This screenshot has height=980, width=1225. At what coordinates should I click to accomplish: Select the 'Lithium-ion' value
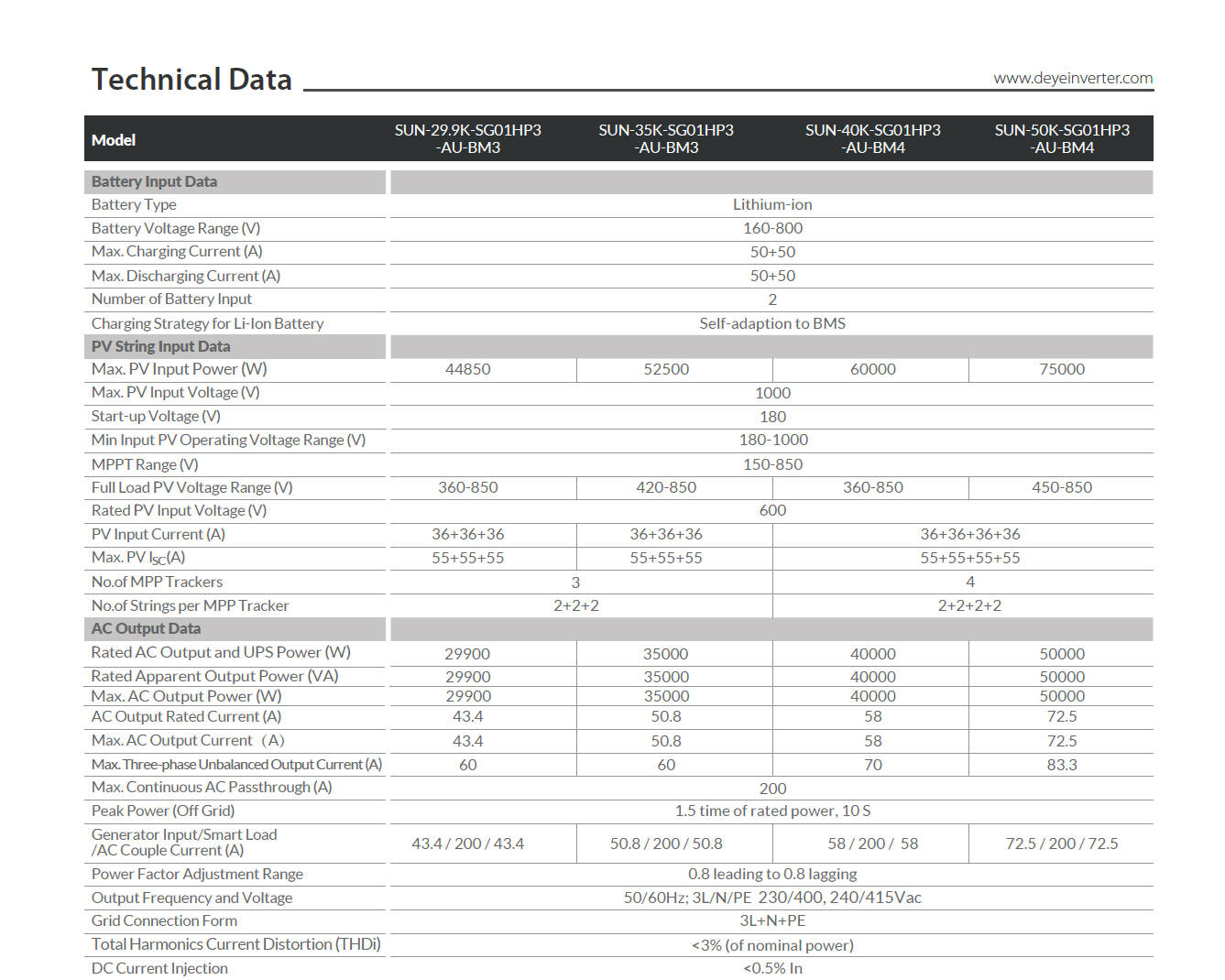[x=772, y=205]
